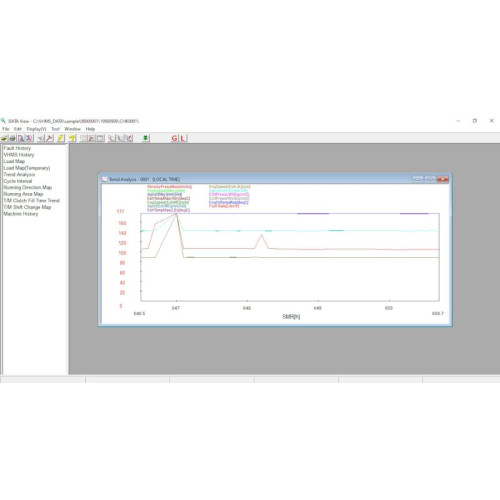Click the printer icon in toolbar

pos(12,138)
